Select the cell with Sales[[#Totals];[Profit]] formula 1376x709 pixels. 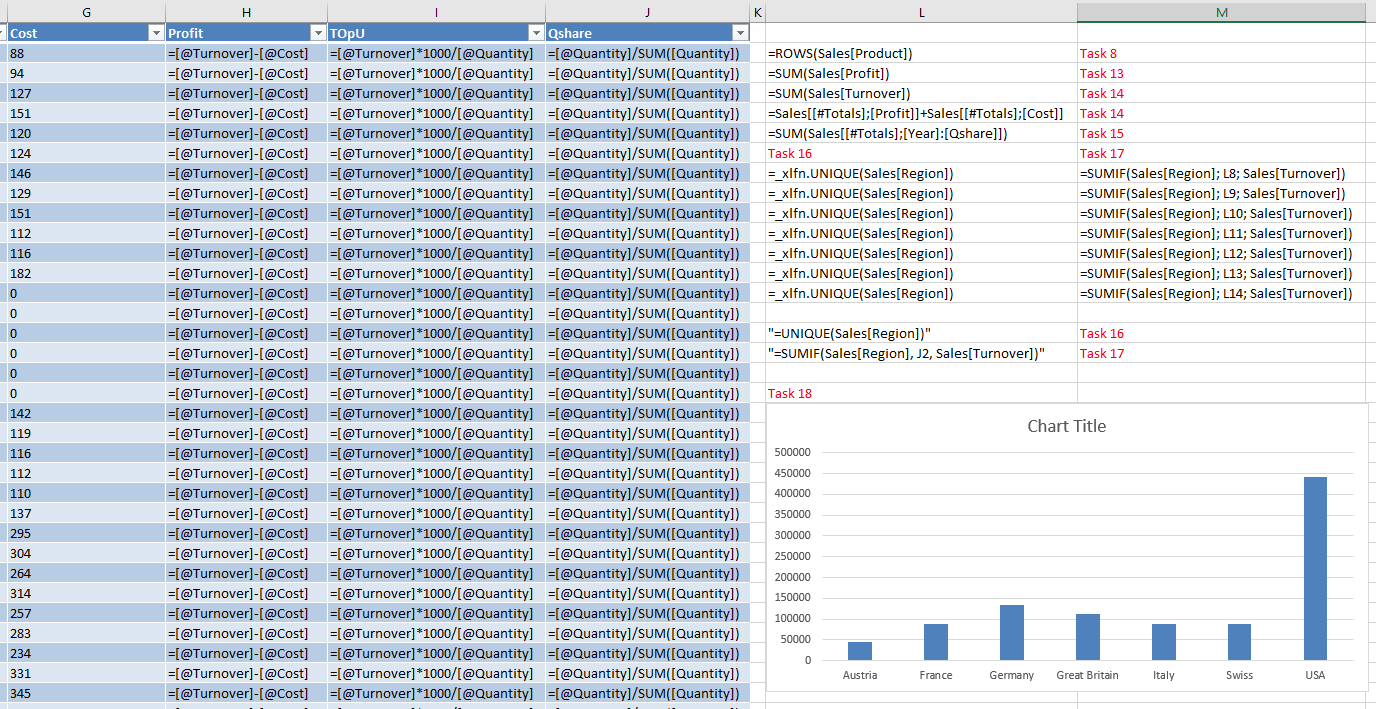point(921,113)
